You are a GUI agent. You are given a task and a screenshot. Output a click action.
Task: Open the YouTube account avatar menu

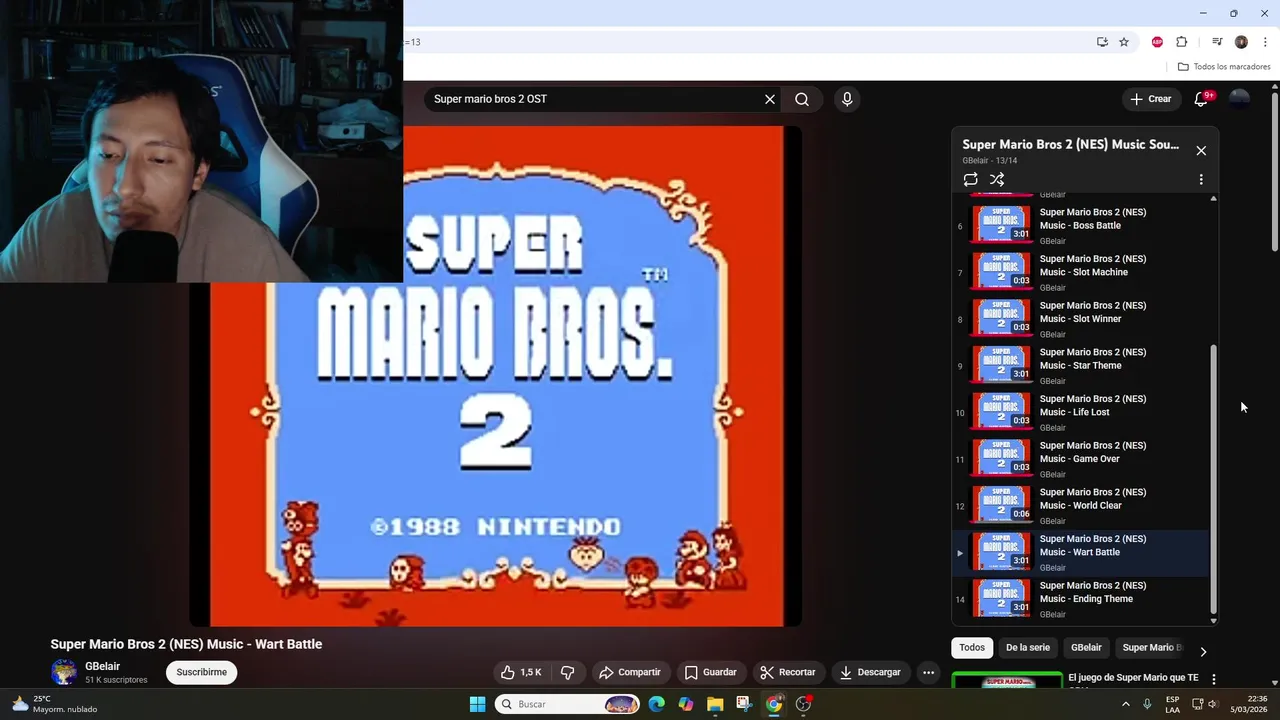pos(1239,99)
